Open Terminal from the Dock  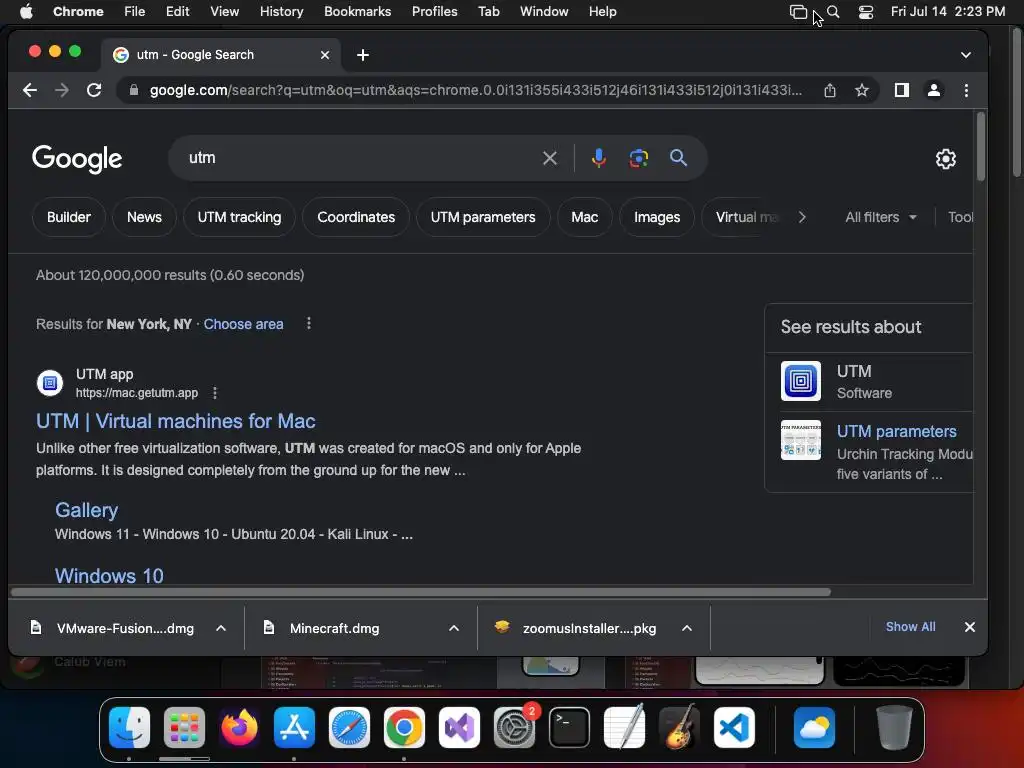coord(569,727)
